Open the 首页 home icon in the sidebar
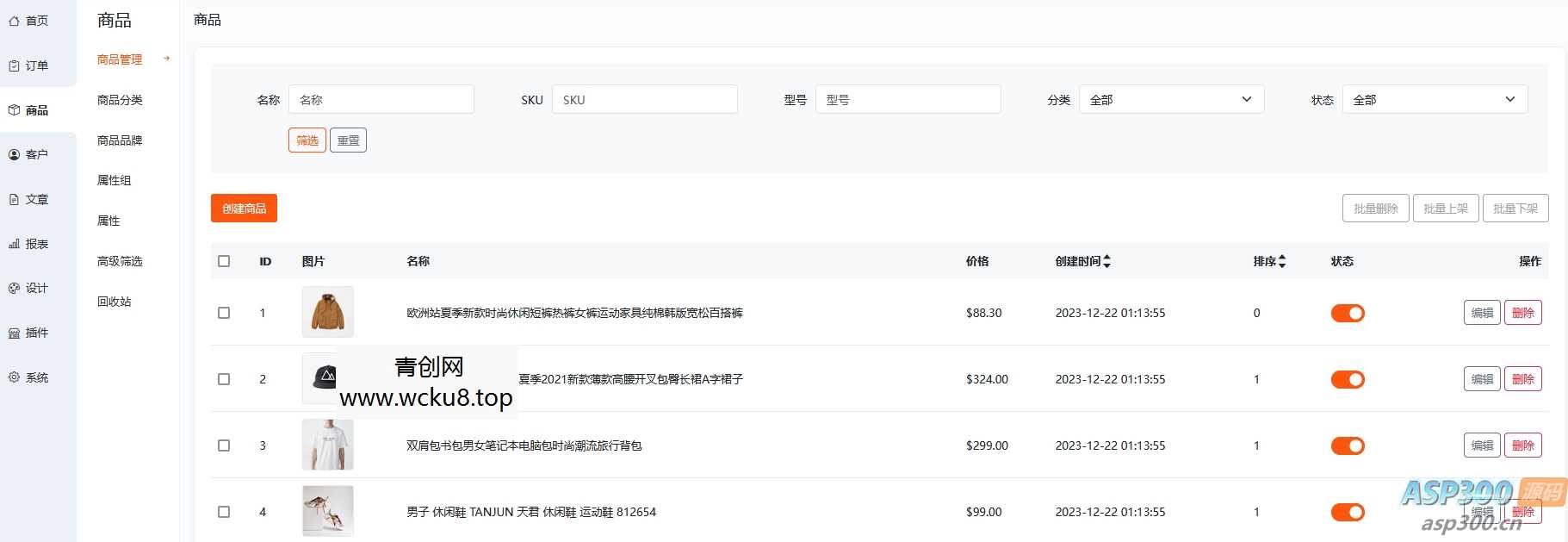This screenshot has width=1568, height=542. (x=14, y=21)
